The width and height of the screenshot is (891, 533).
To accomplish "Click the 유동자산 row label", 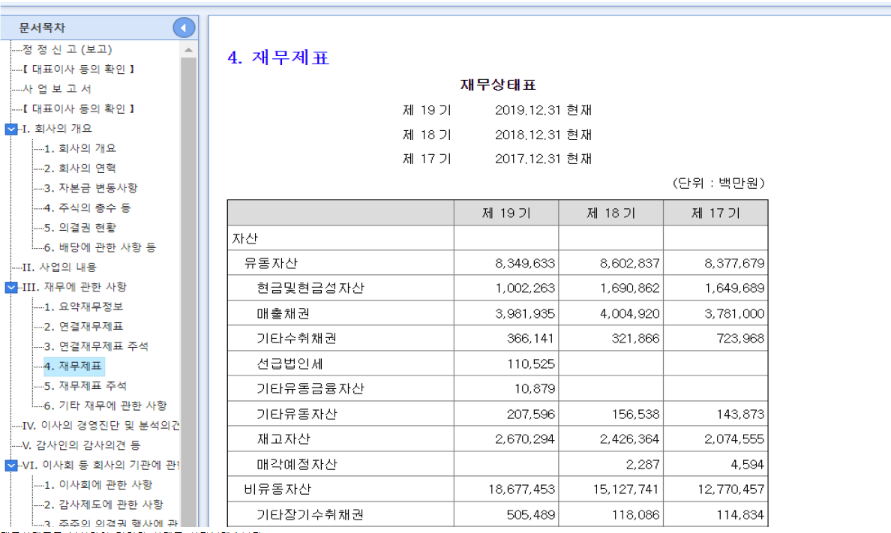I will tap(271, 264).
